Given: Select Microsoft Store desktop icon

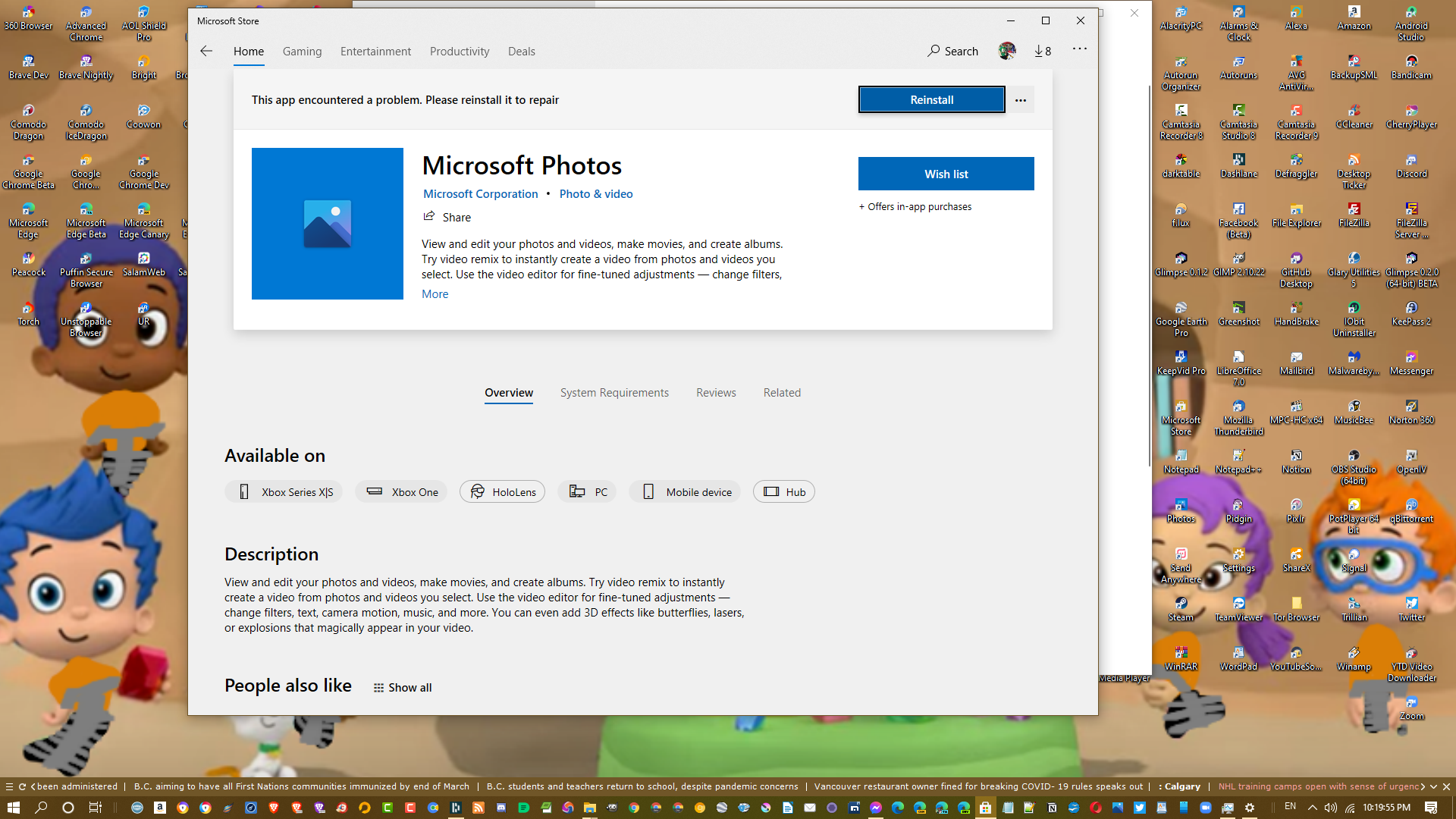Looking at the screenshot, I should click(x=1181, y=419).
